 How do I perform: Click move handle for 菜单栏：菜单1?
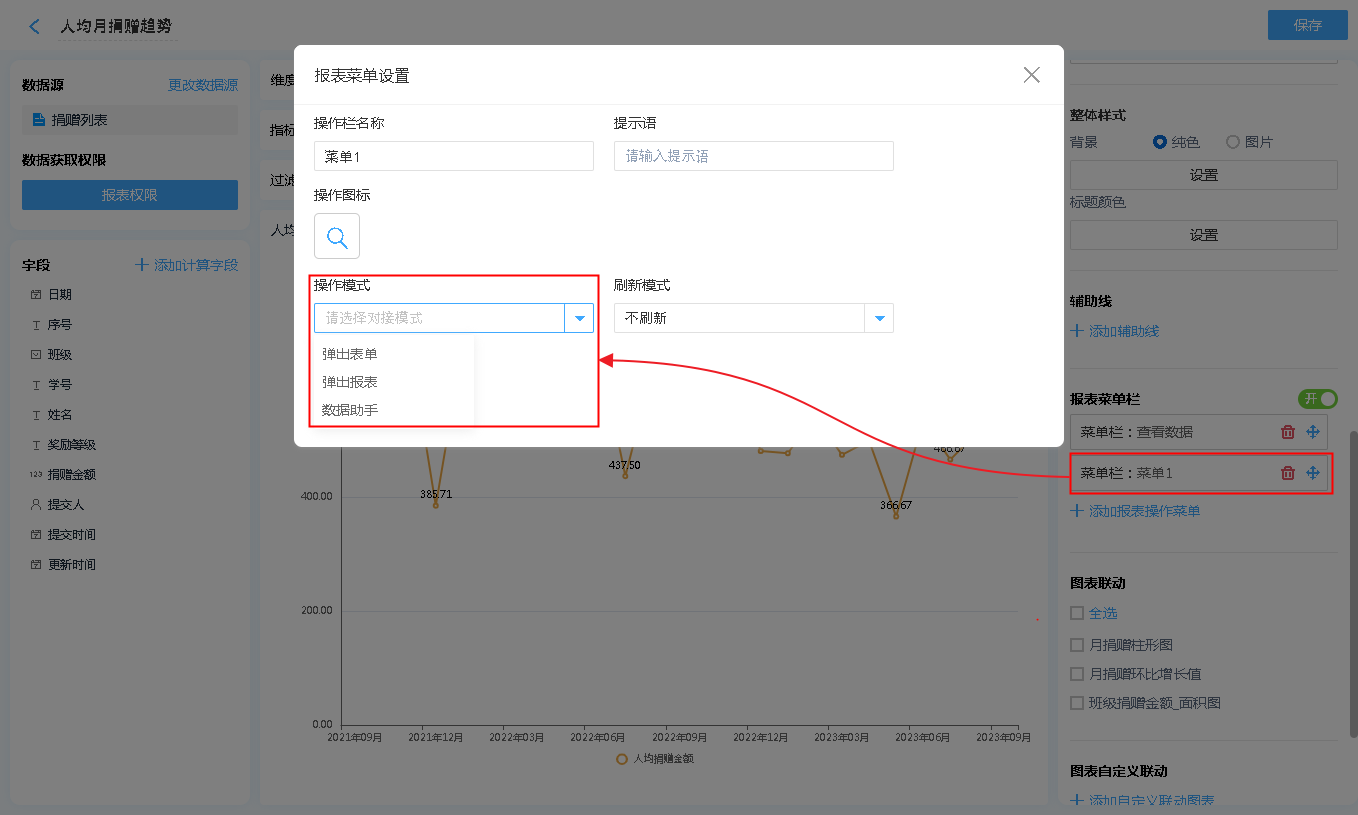click(1313, 473)
